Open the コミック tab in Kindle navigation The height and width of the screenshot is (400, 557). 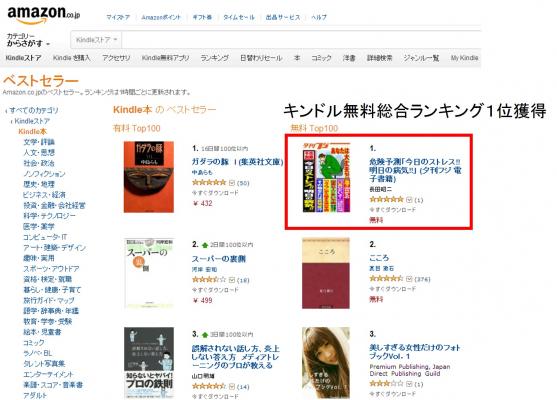pos(321,58)
